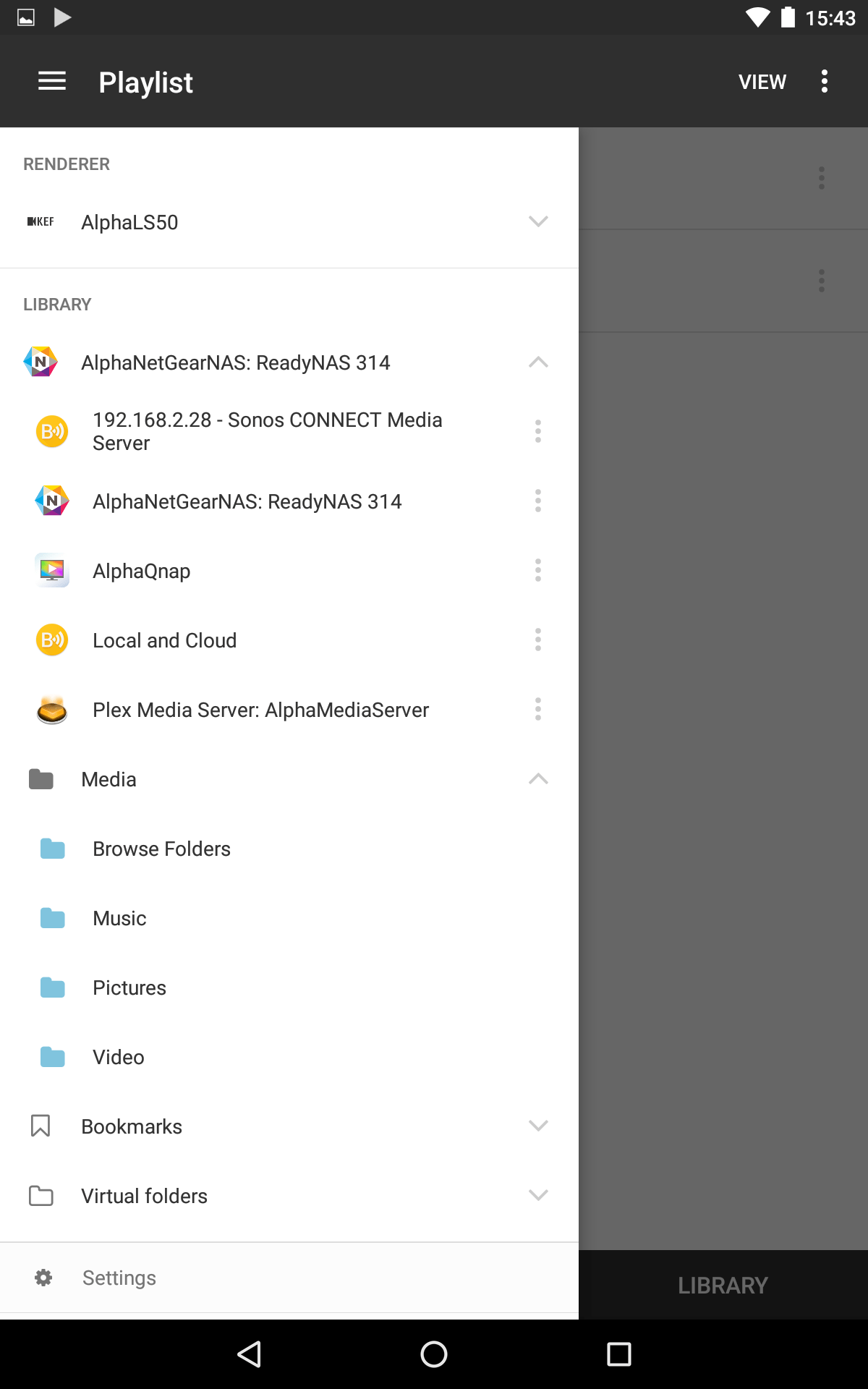Image resolution: width=868 pixels, height=1389 pixels.
Task: Expand the Bookmarks section
Action: [538, 1126]
